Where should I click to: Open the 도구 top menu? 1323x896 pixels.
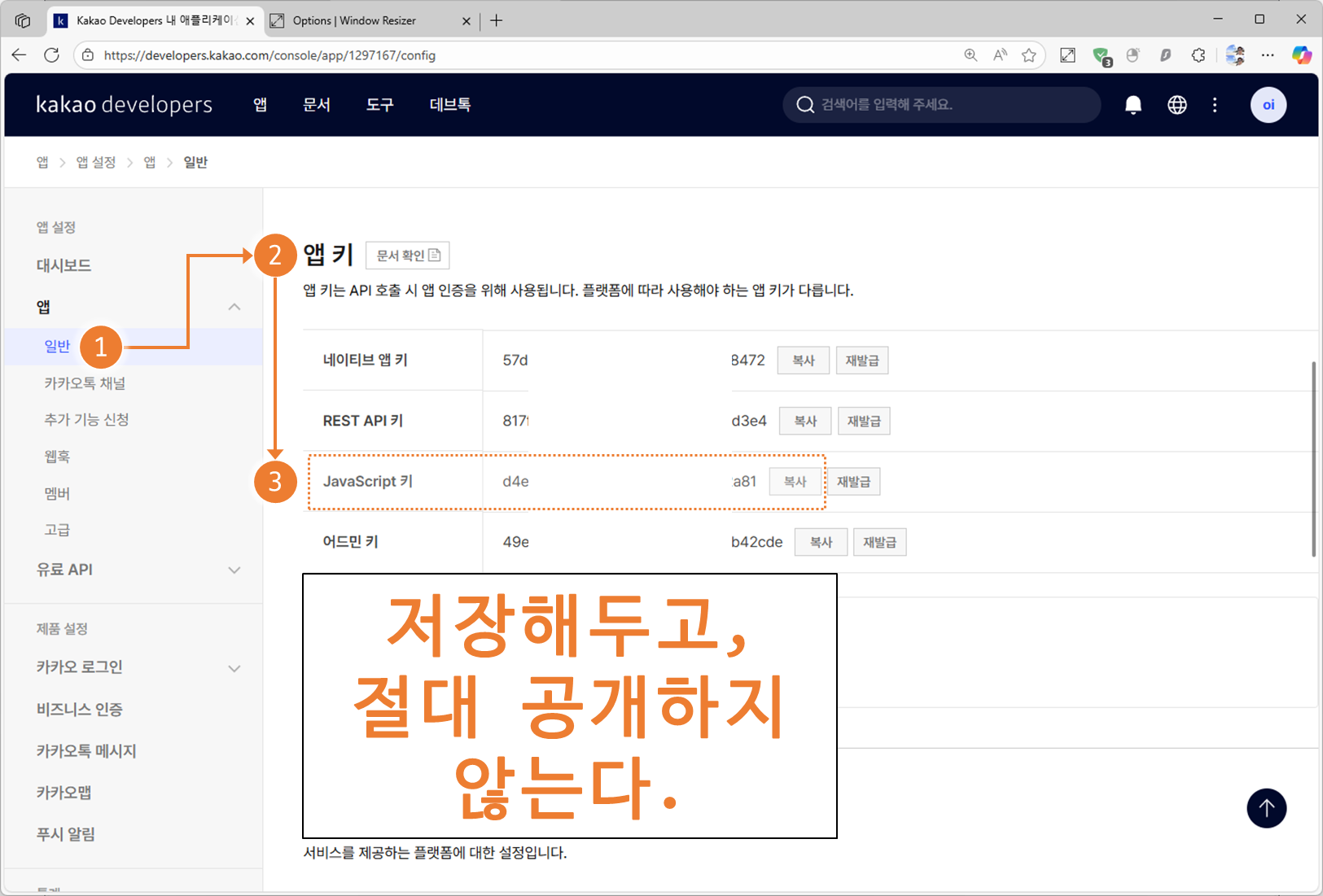379,105
